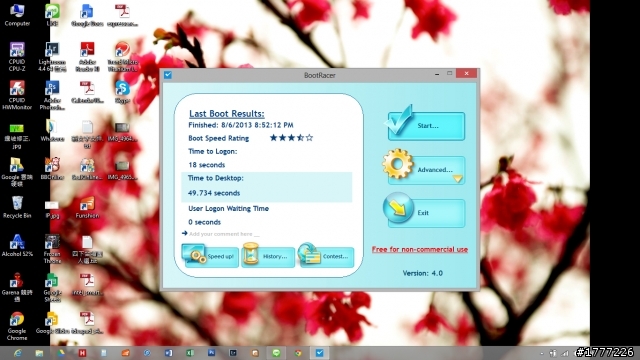
Task: Open the CPUID CPU-Z desktop shortcut
Action: tap(17, 57)
